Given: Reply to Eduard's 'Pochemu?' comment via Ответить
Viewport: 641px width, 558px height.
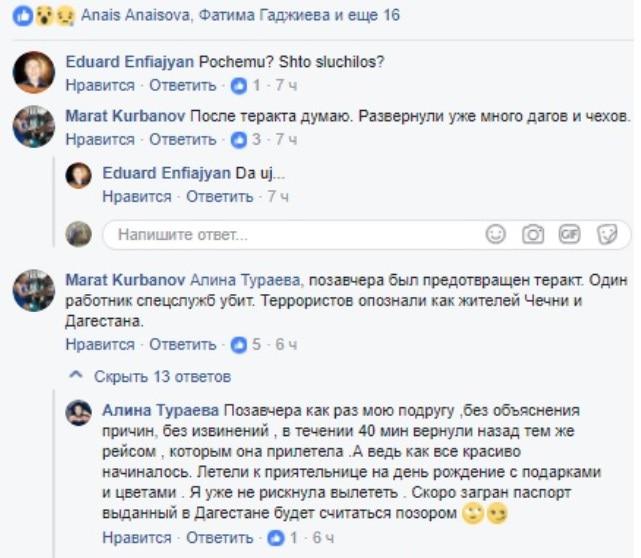Looking at the screenshot, I should coord(182,85).
